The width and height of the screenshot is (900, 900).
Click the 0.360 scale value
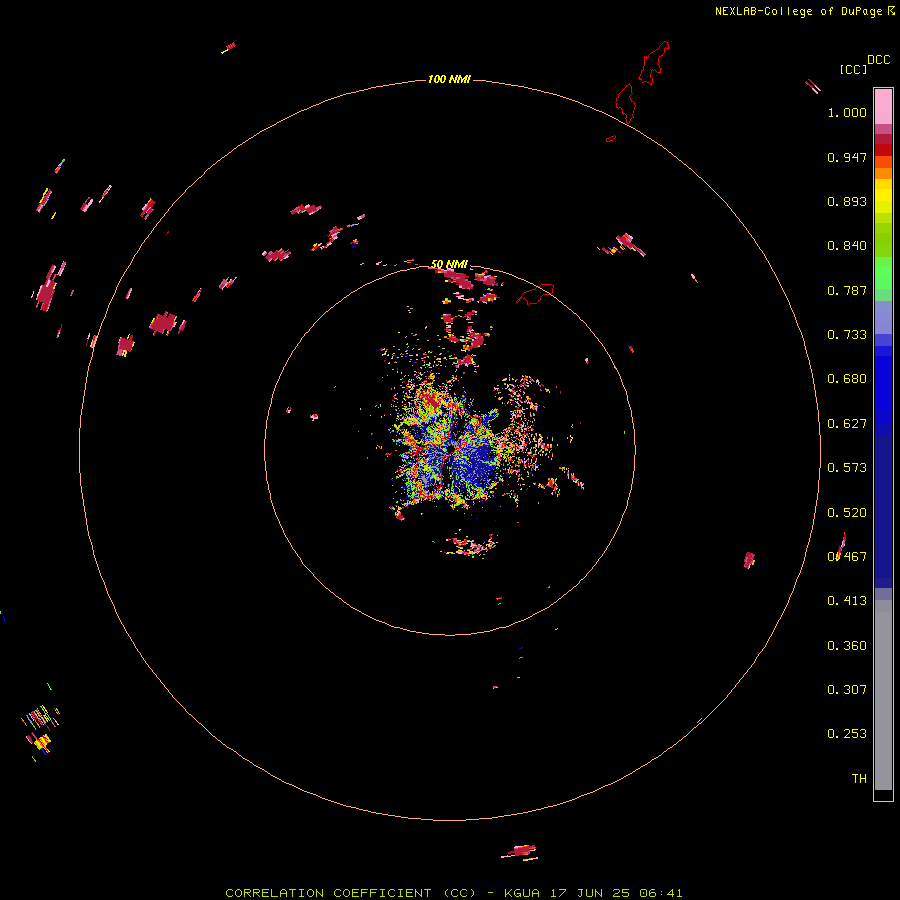pos(847,646)
